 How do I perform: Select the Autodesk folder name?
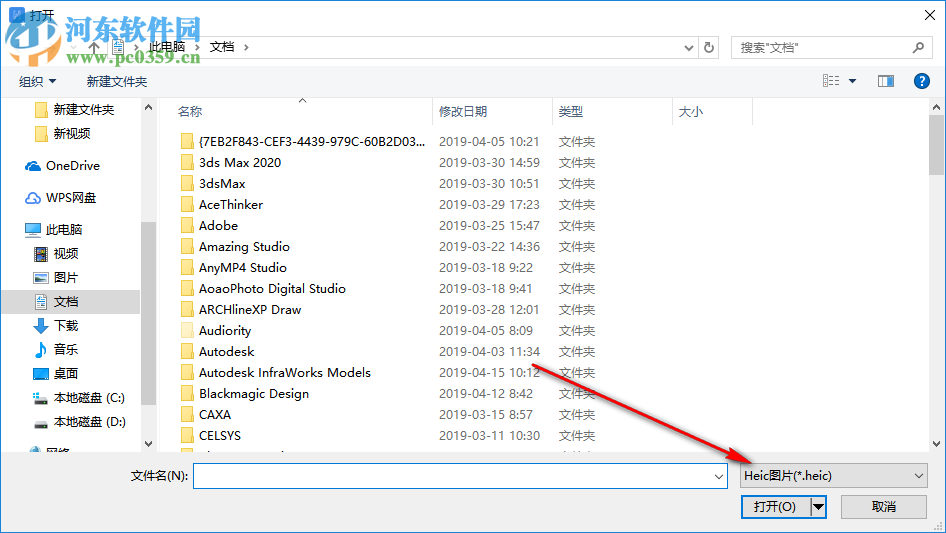(x=226, y=352)
